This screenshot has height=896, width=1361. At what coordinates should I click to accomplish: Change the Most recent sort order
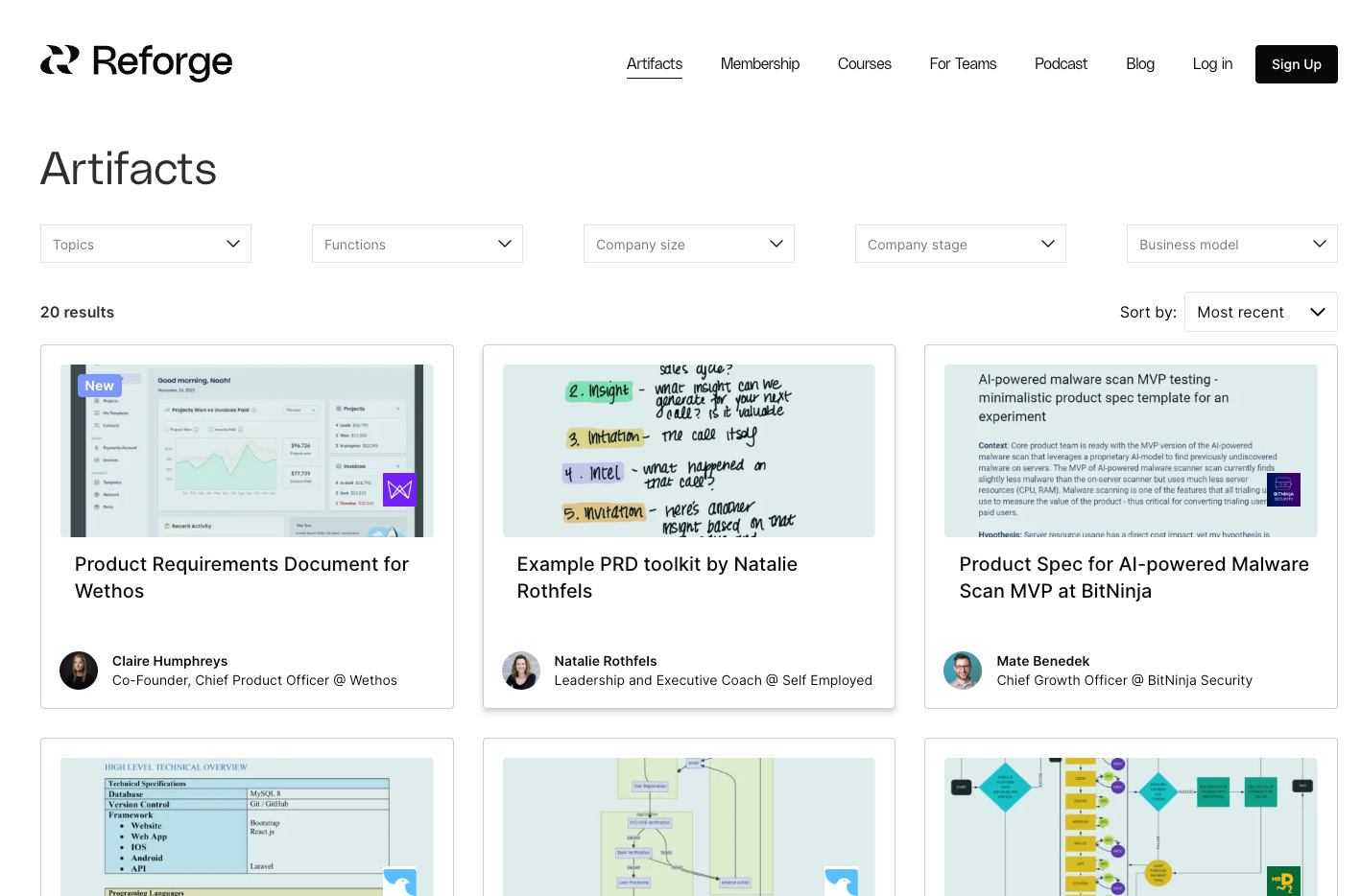point(1261,312)
